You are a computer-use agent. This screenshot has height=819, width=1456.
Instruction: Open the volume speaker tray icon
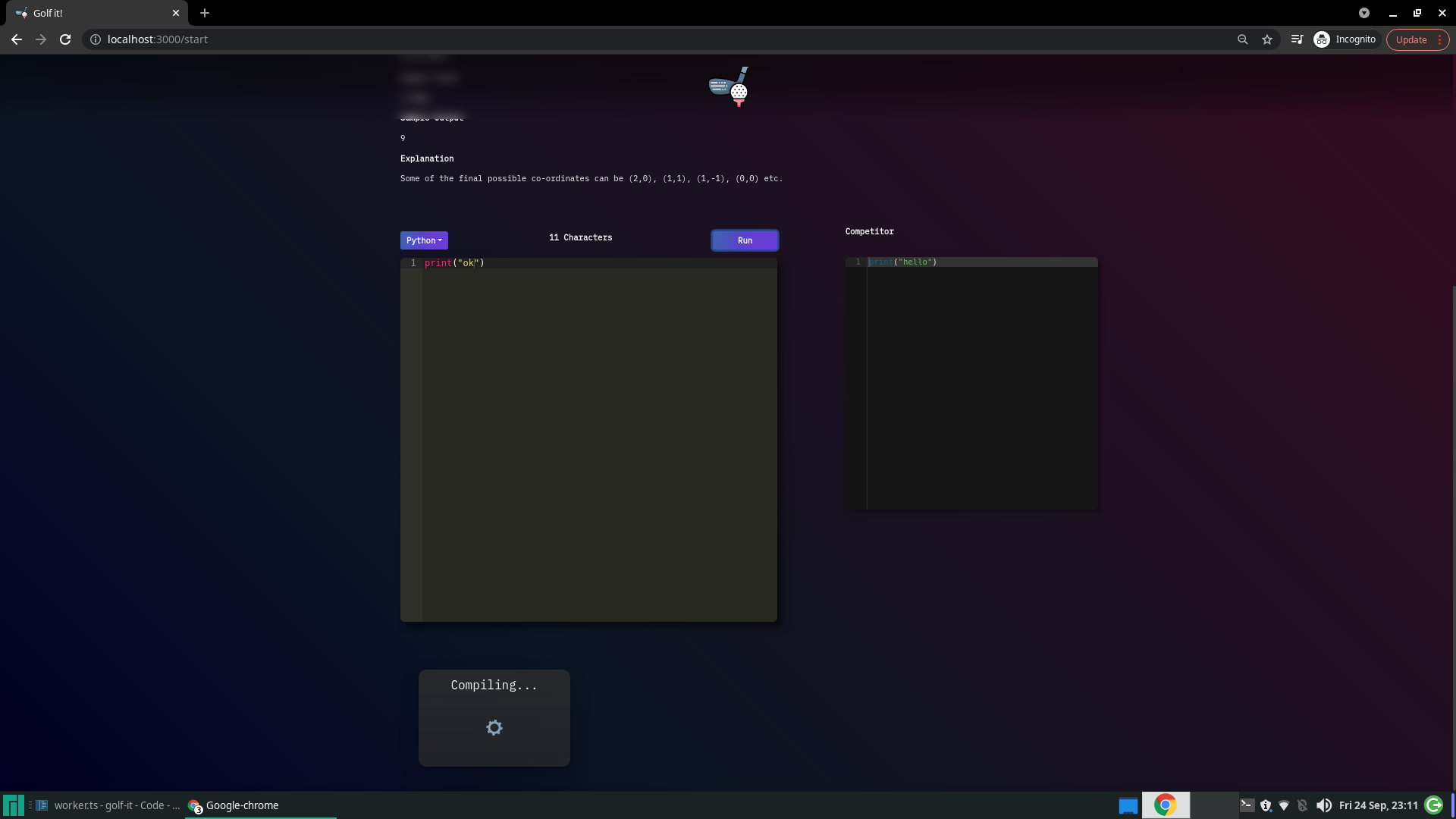pyautogui.click(x=1324, y=805)
